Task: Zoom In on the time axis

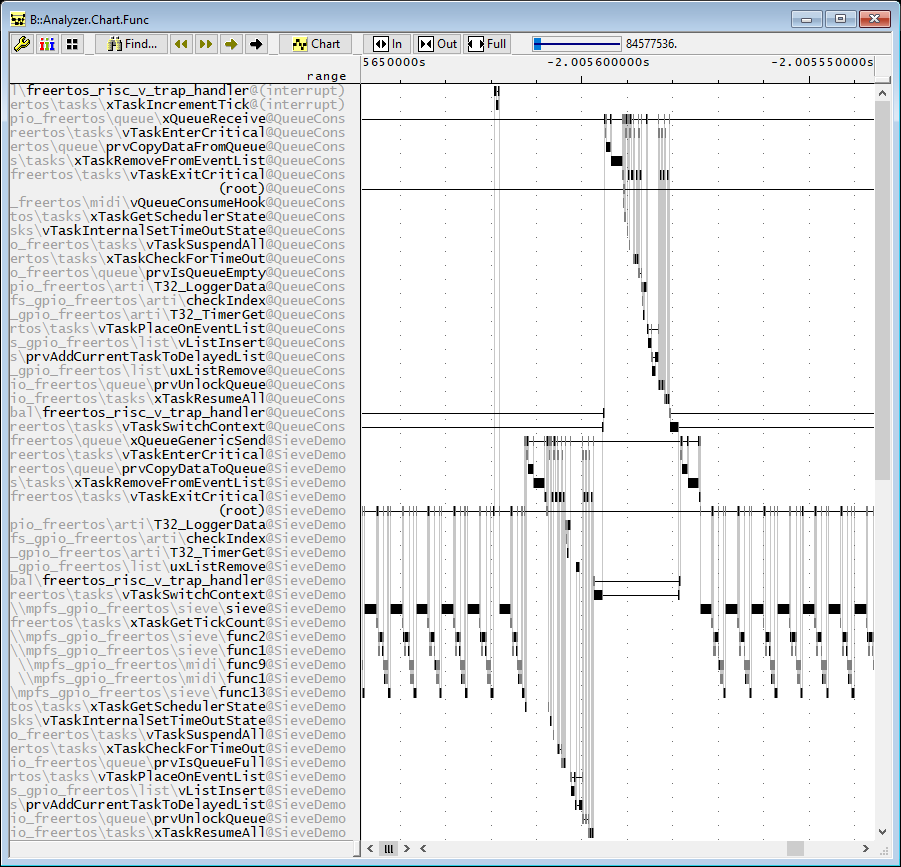Action: tap(387, 44)
